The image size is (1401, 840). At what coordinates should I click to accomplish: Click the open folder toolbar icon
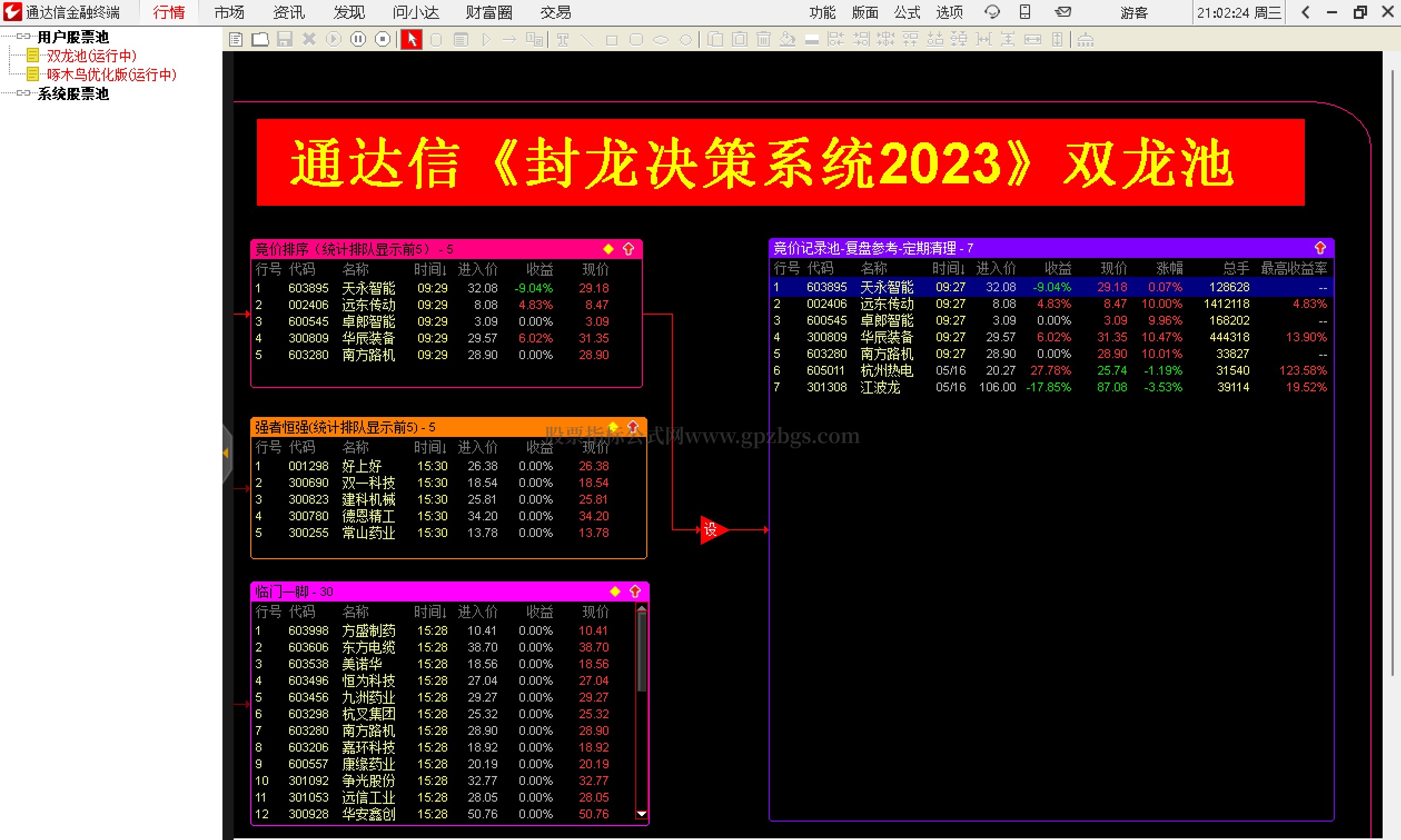tap(260, 39)
